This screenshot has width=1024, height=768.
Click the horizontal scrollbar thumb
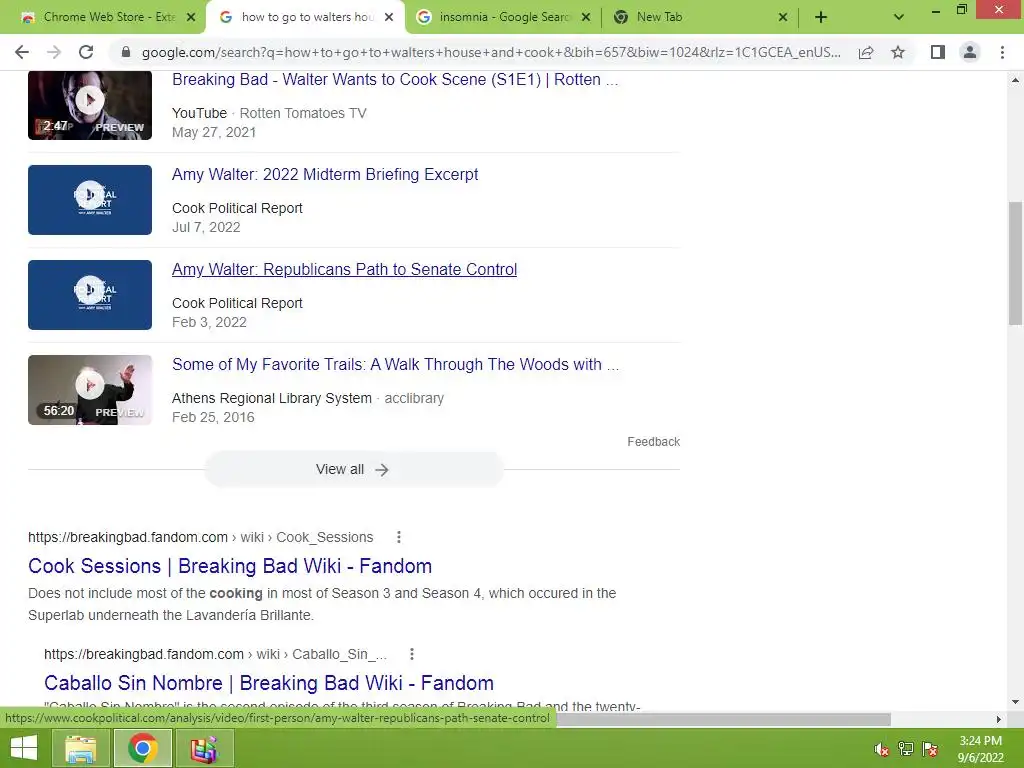point(724,719)
